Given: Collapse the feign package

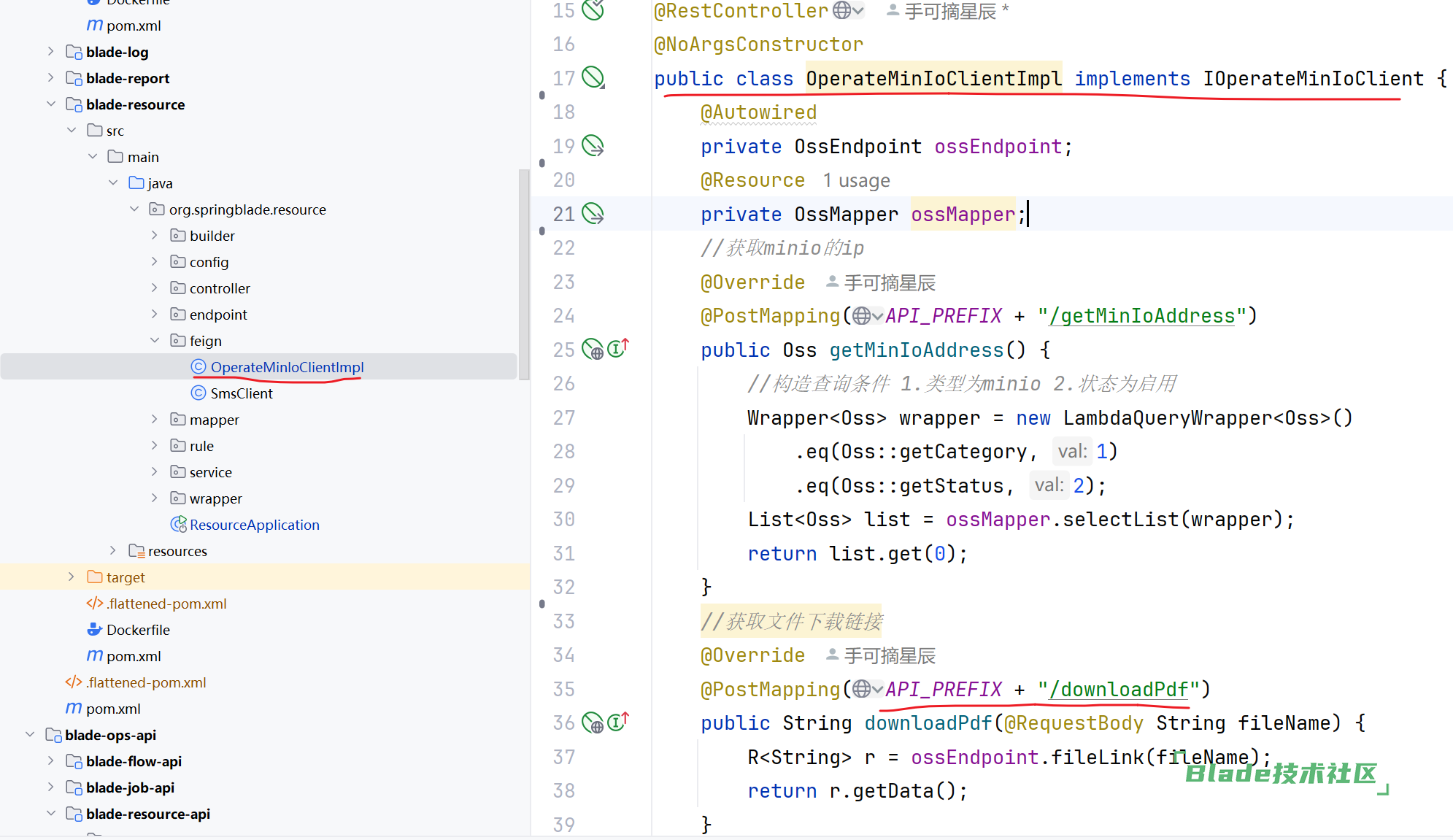Looking at the screenshot, I should click(x=155, y=340).
